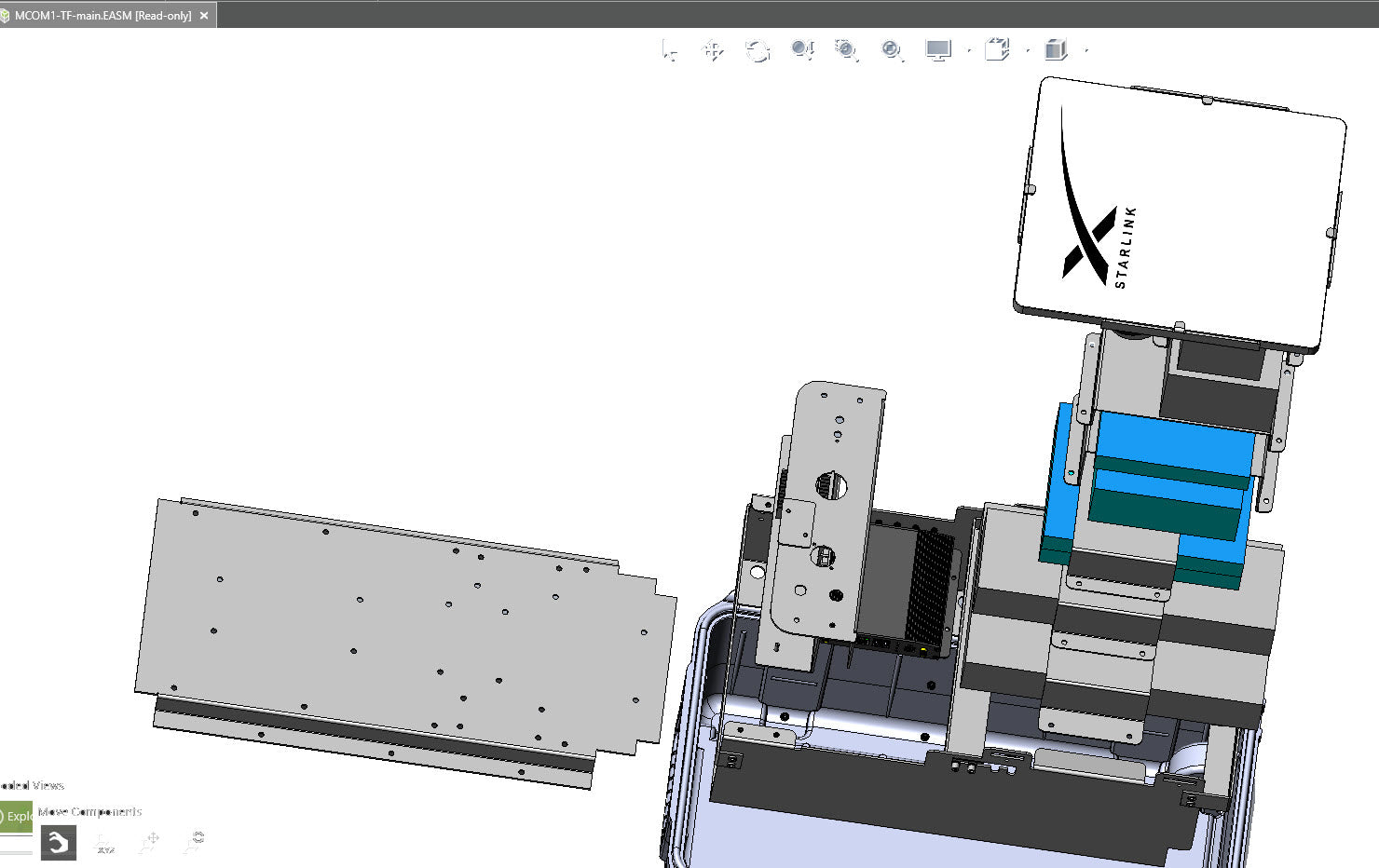1379x868 pixels.
Task: Enable the XYZ triad move mode
Action: click(105, 844)
